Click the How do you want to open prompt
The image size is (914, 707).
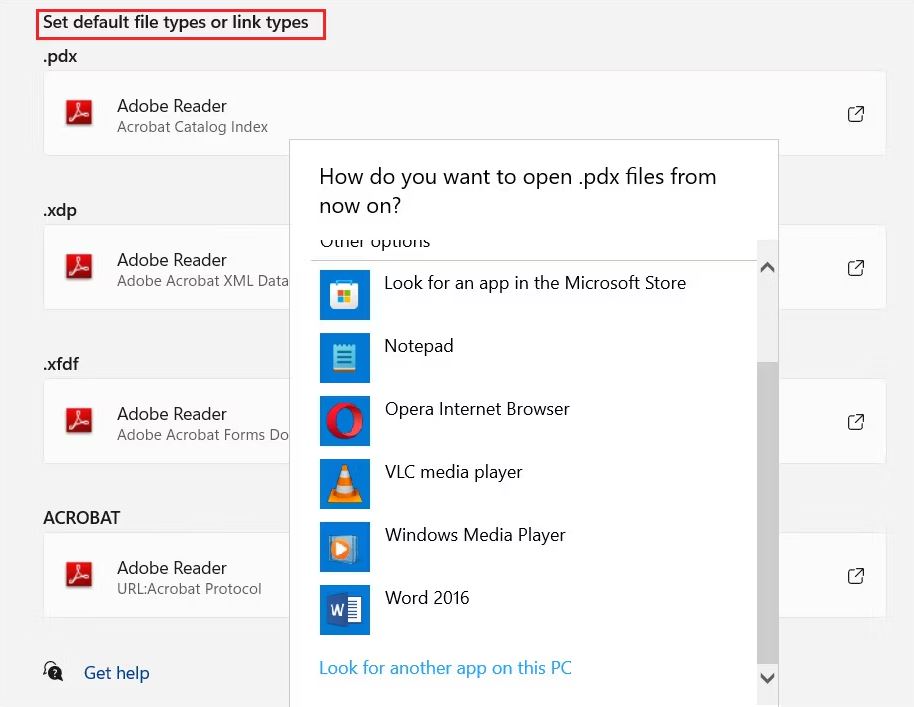click(518, 191)
